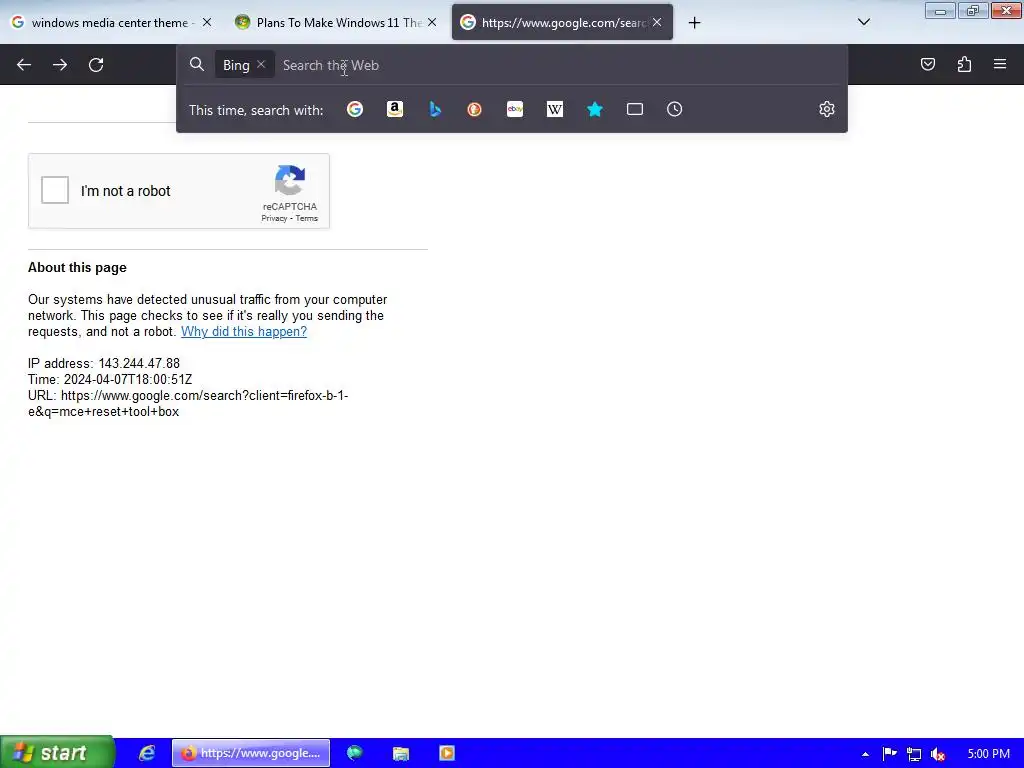The image size is (1024, 768).
Task: Search this time with Wikipedia
Action: point(554,109)
